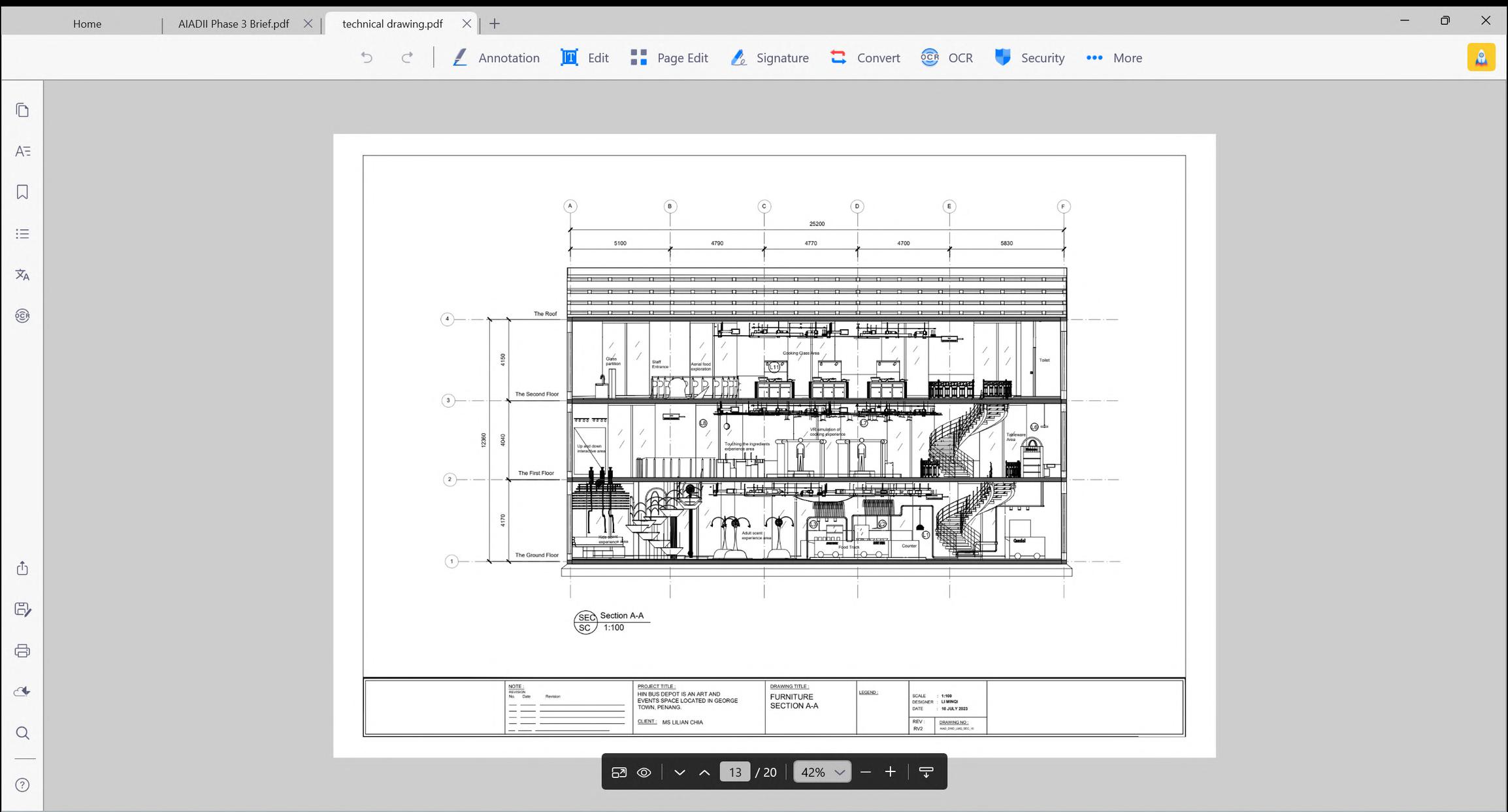Click the page number input field
1508x812 pixels.
(735, 772)
